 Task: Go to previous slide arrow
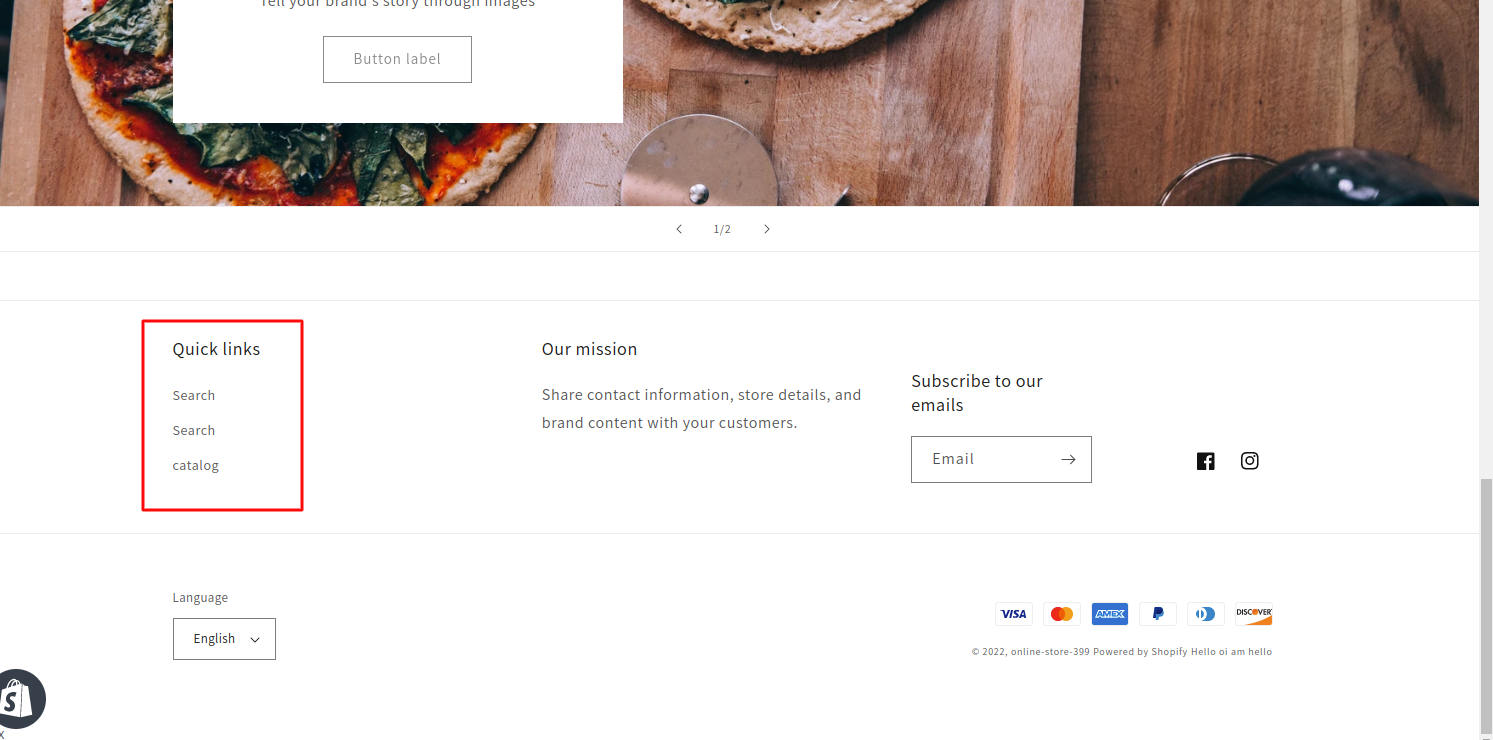pos(679,229)
